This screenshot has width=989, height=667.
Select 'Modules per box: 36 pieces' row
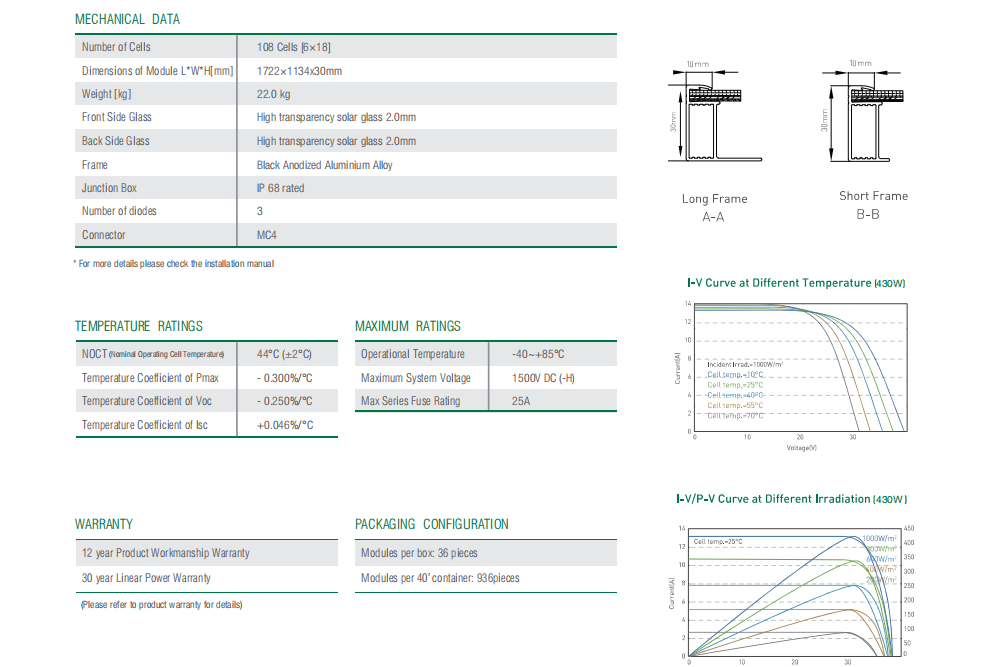tap(486, 553)
